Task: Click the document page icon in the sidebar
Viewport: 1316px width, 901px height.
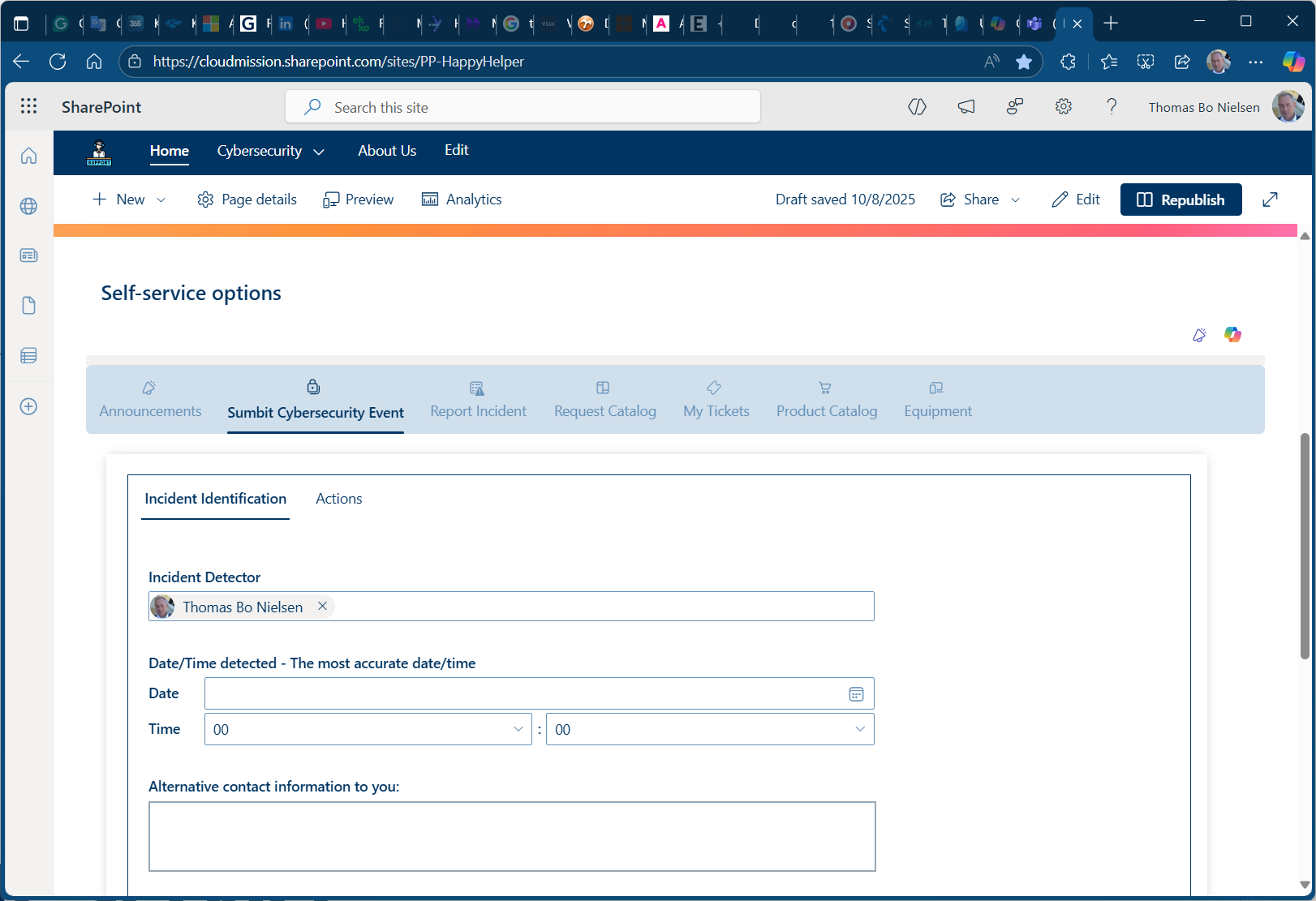Action: tap(28, 306)
